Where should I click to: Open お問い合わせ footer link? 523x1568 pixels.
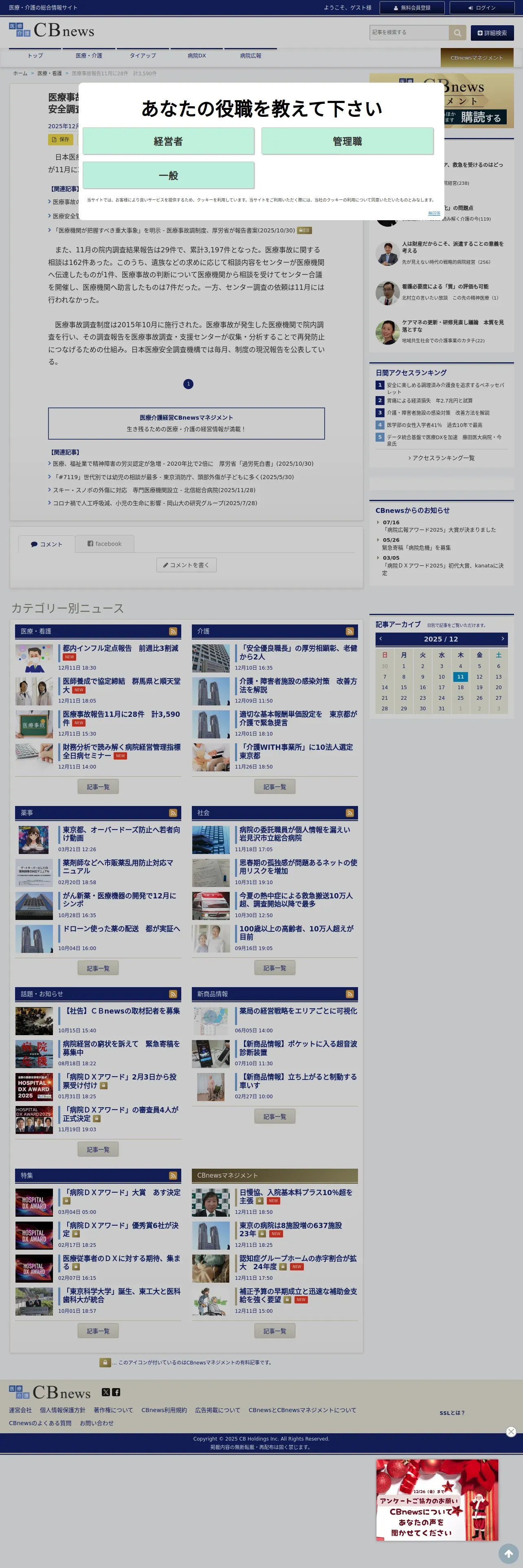[x=96, y=1423]
